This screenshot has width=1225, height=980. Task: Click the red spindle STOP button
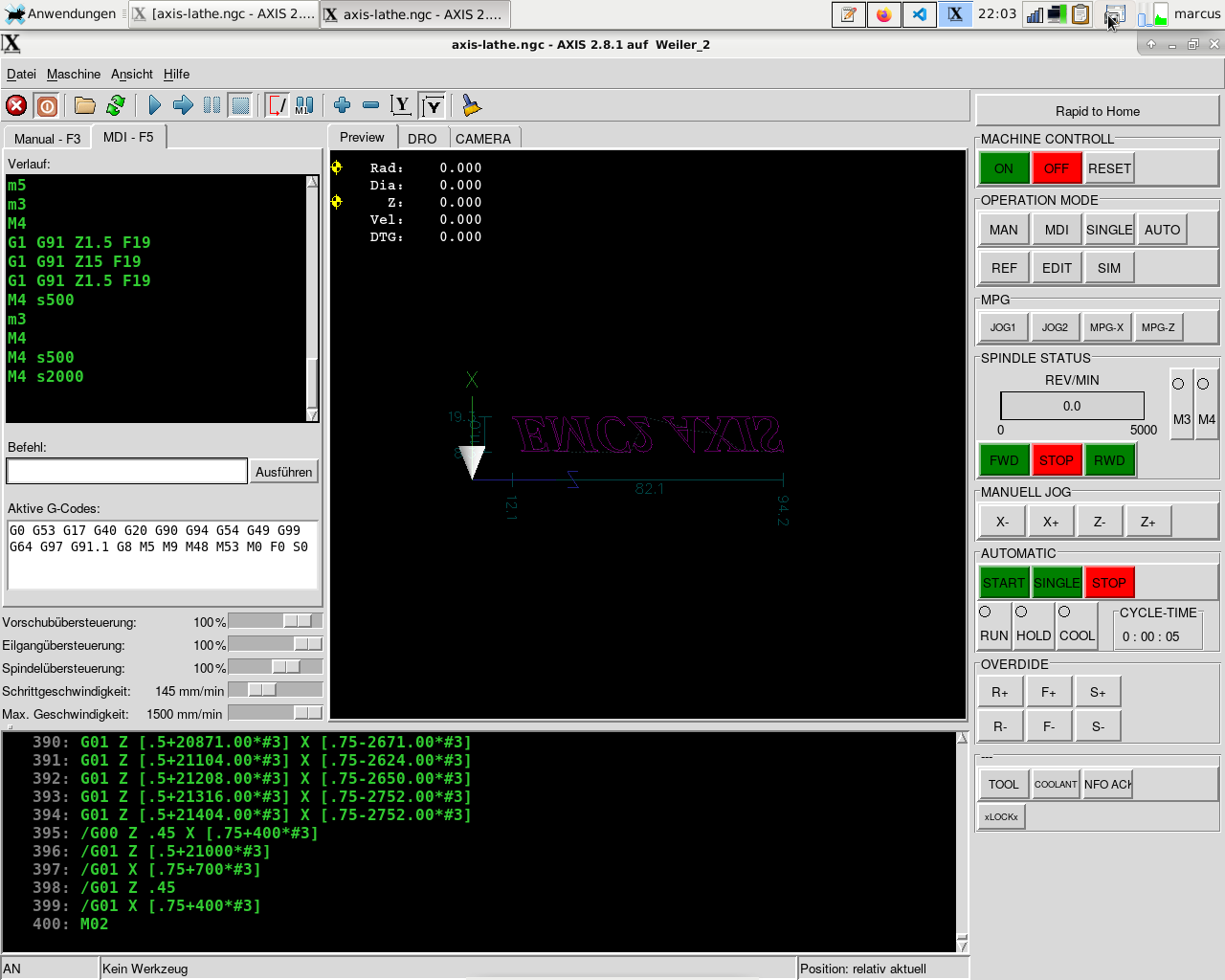point(1057,460)
